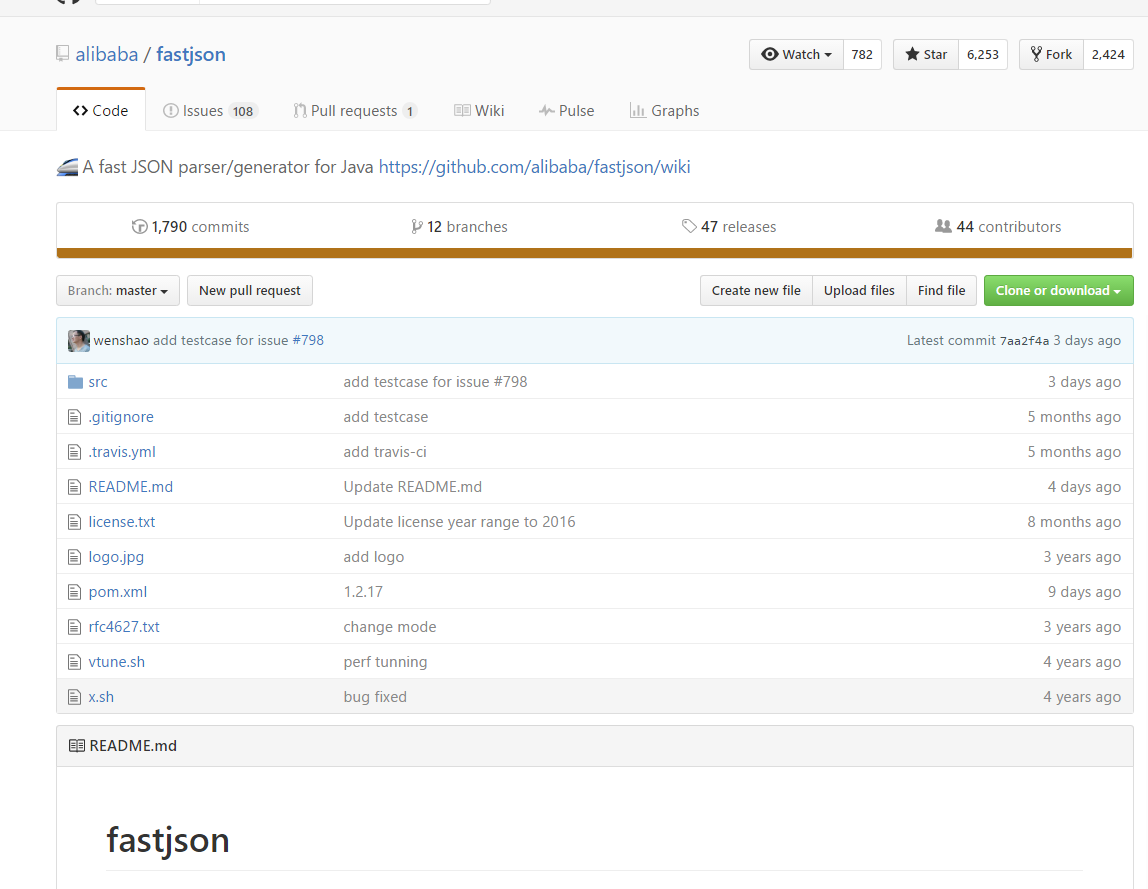The image size is (1148, 889).
Task: Open the github.com/alibaba/fastjson/wiki link
Action: 534,167
